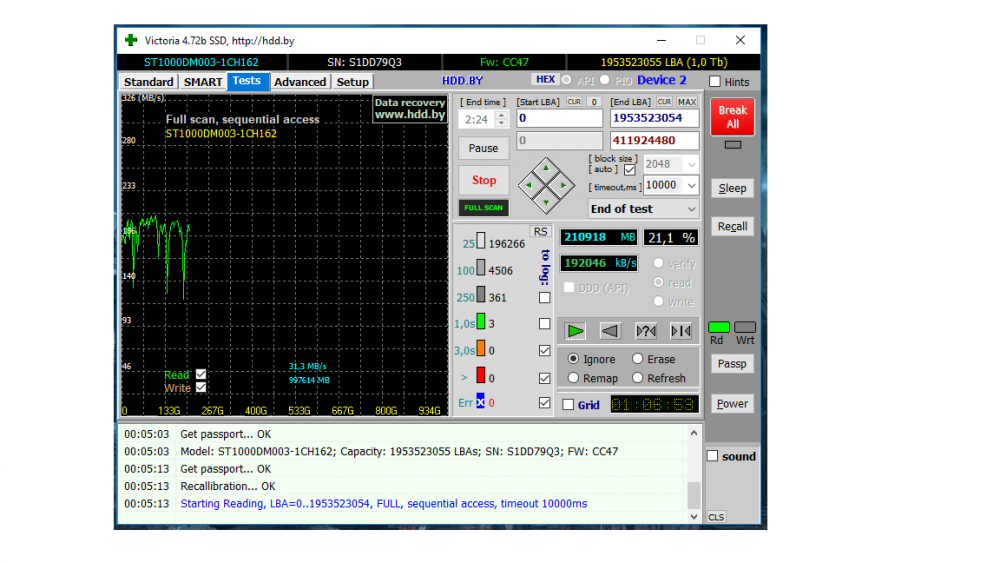The width and height of the screenshot is (1000, 563).
Task: Open the block size 2048 dropdown
Action: pos(690,164)
